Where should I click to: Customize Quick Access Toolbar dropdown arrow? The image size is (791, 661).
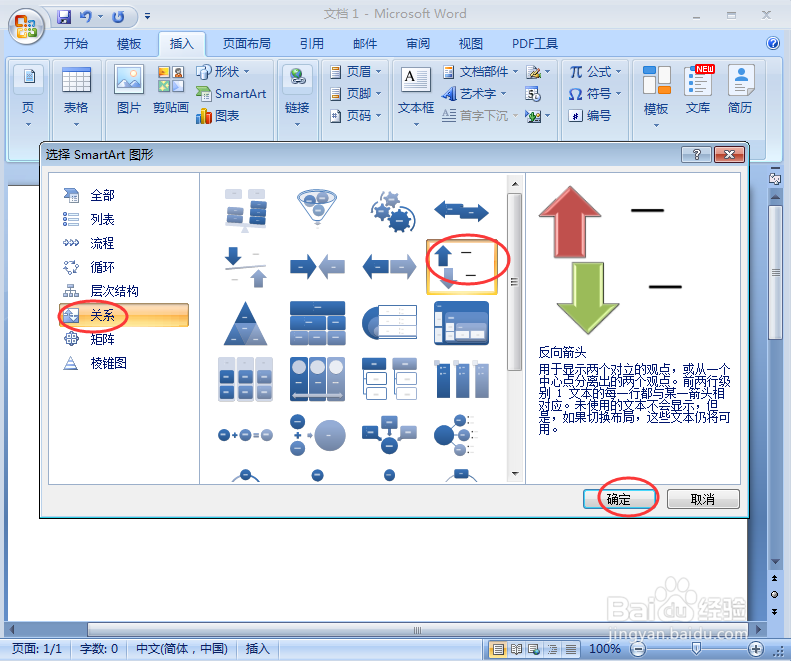[147, 17]
